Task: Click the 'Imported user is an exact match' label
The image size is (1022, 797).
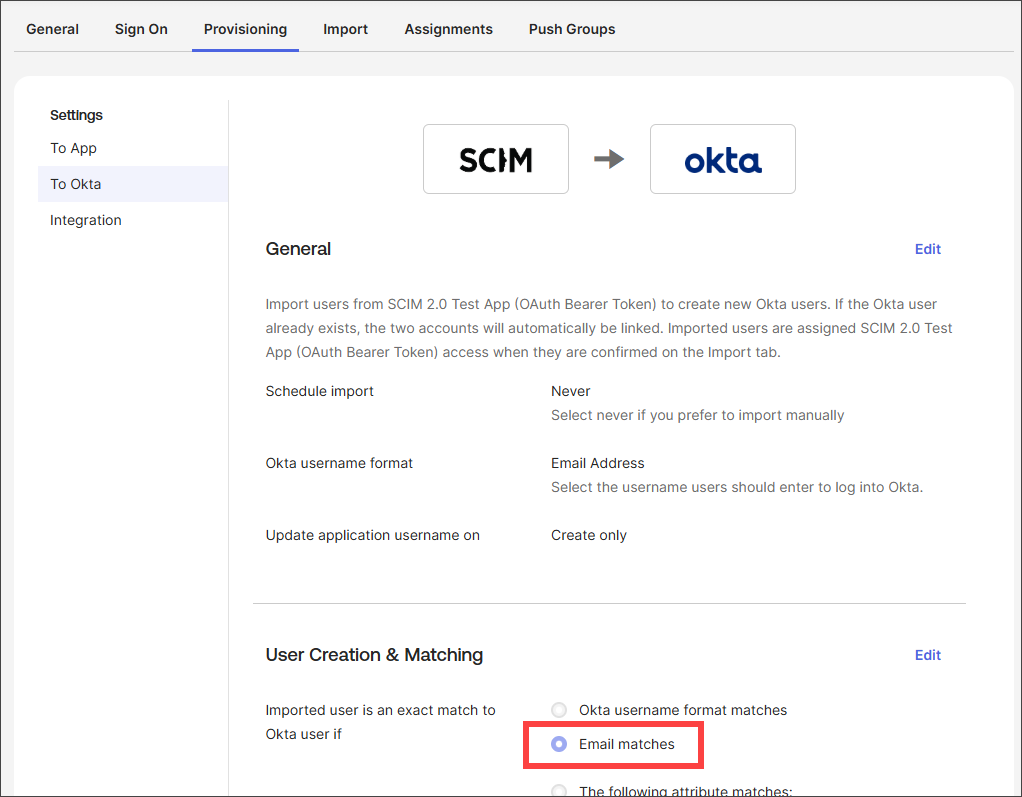Action: 381,722
